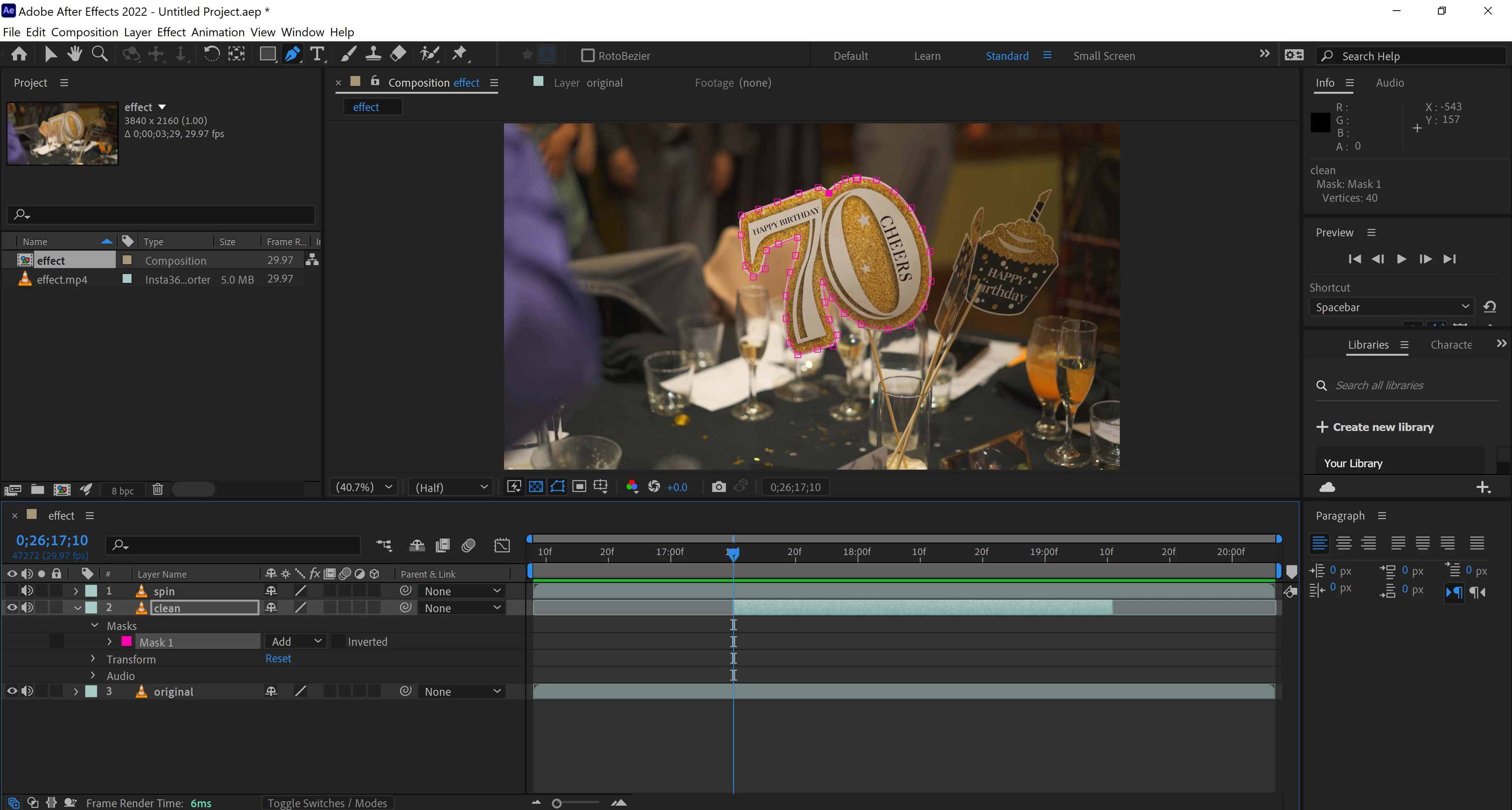Image resolution: width=1512 pixels, height=810 pixels.
Task: Click Reset for Transform
Action: tap(278, 658)
